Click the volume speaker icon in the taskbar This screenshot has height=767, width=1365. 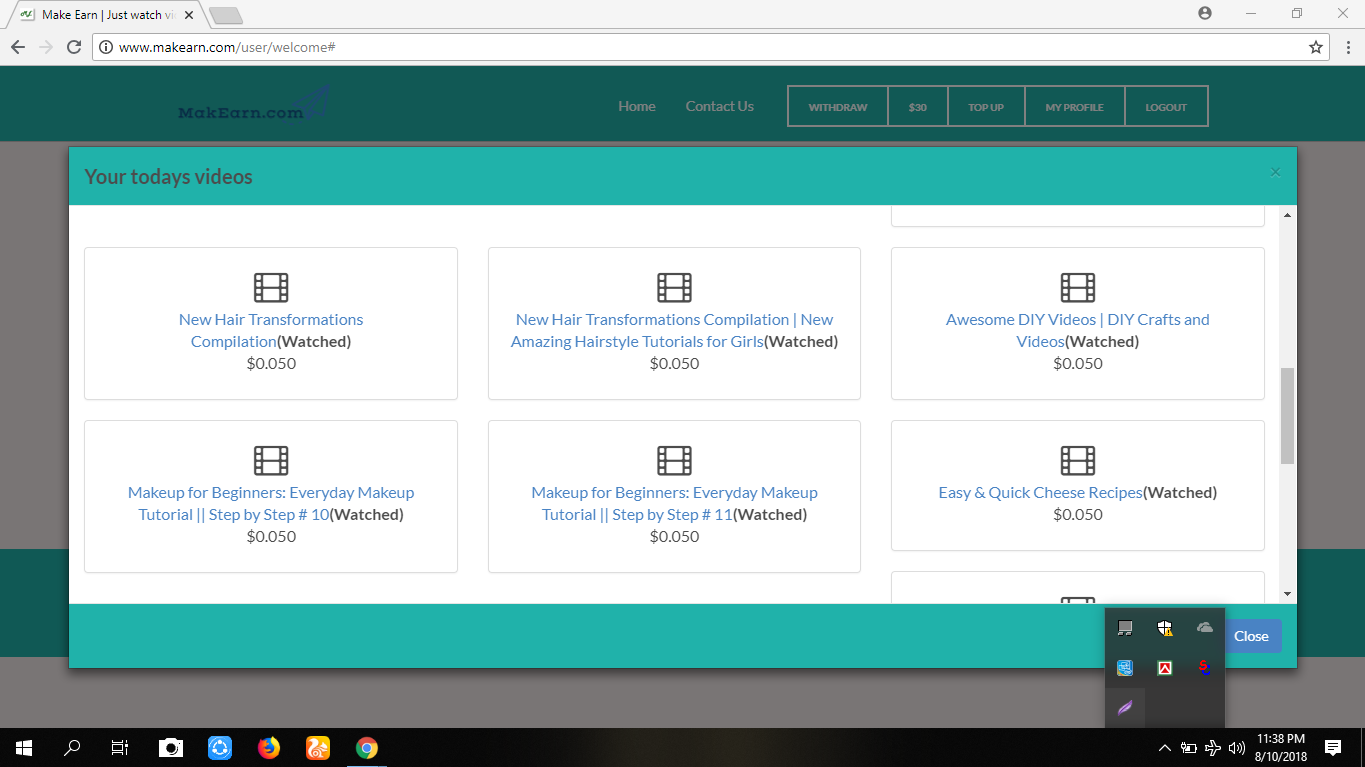pos(1237,747)
